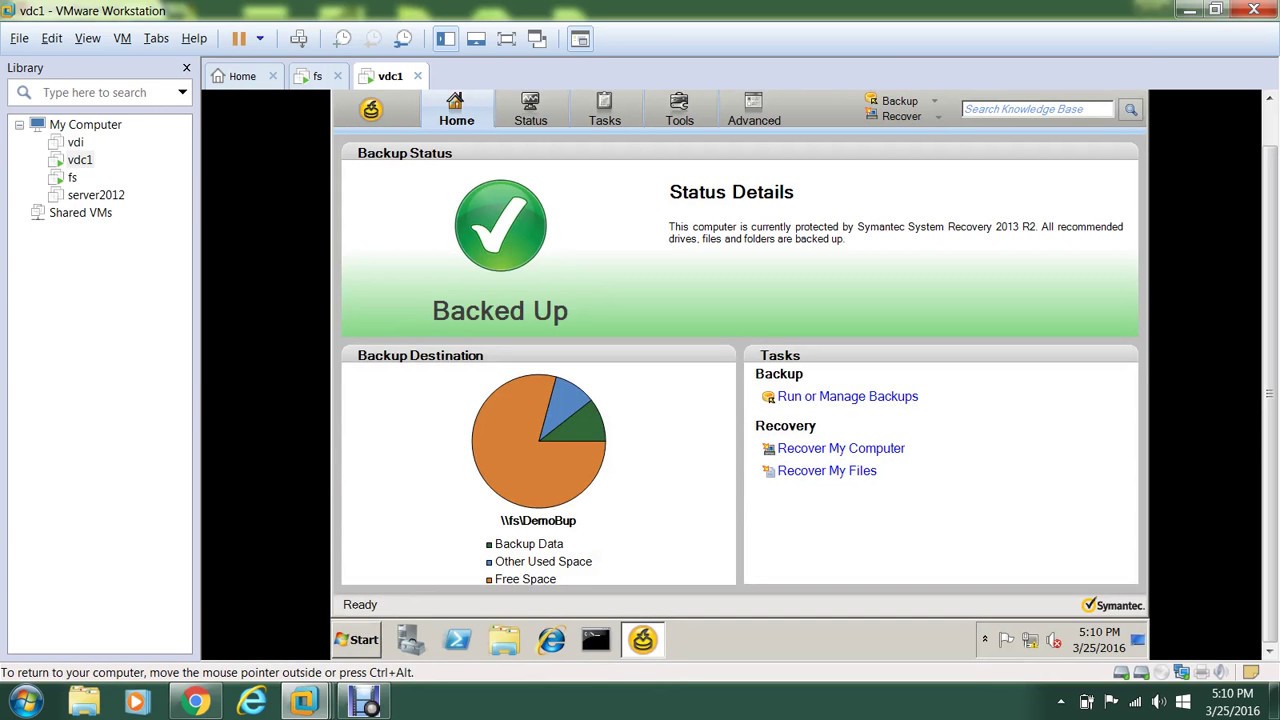The width and height of the screenshot is (1280, 720).
Task: Select vdc1 in the library tree
Action: click(x=80, y=160)
